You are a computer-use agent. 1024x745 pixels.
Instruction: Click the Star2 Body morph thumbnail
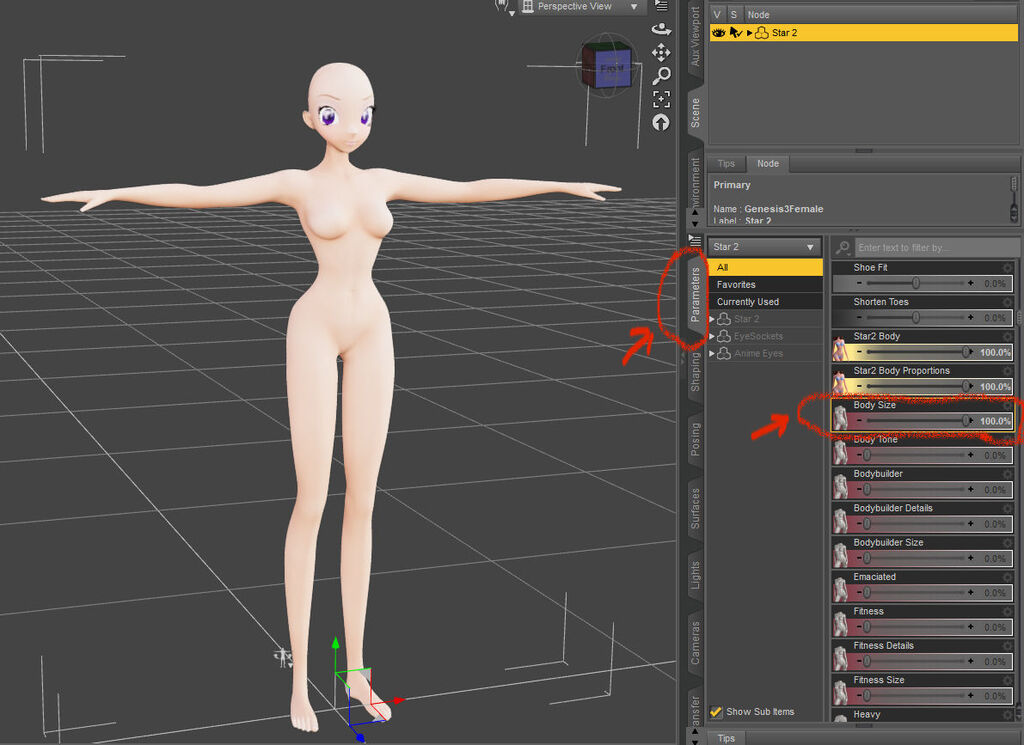[840, 349]
